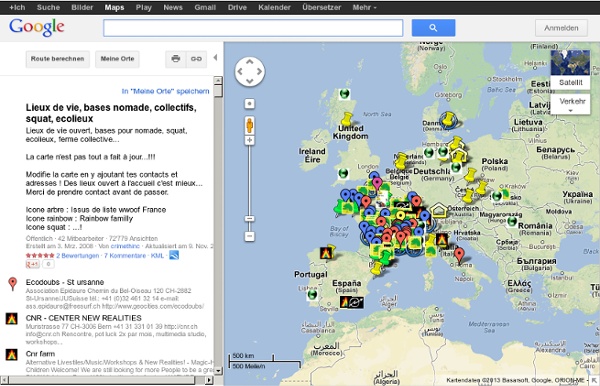This screenshot has height=386, width=600.
Task: Download the KML link
Action: 157,256
